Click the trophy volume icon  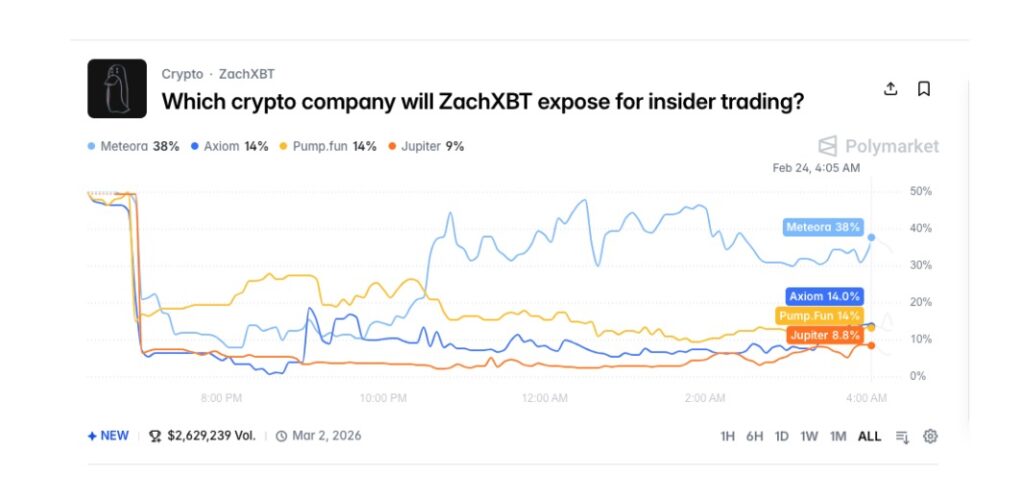click(155, 436)
